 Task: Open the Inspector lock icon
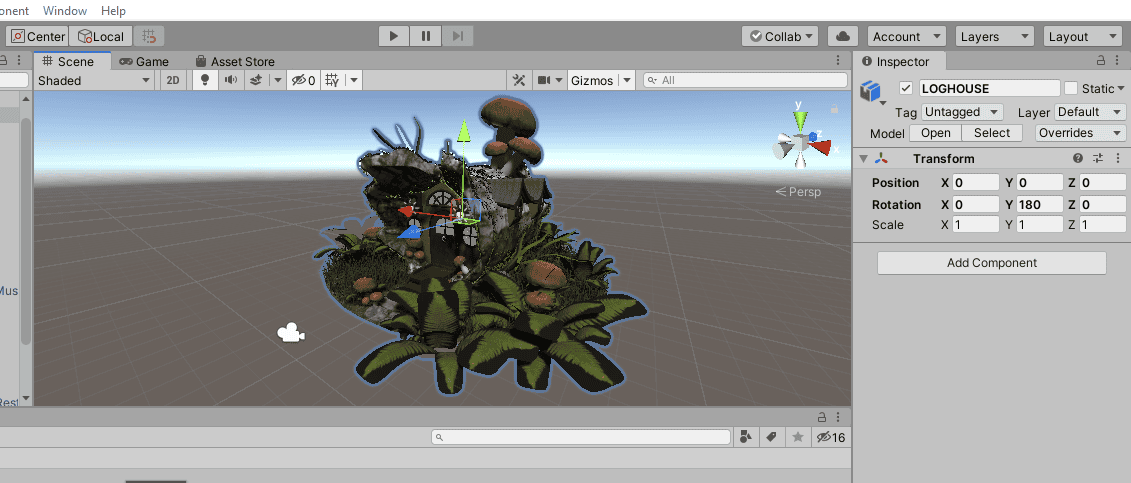point(1101,61)
